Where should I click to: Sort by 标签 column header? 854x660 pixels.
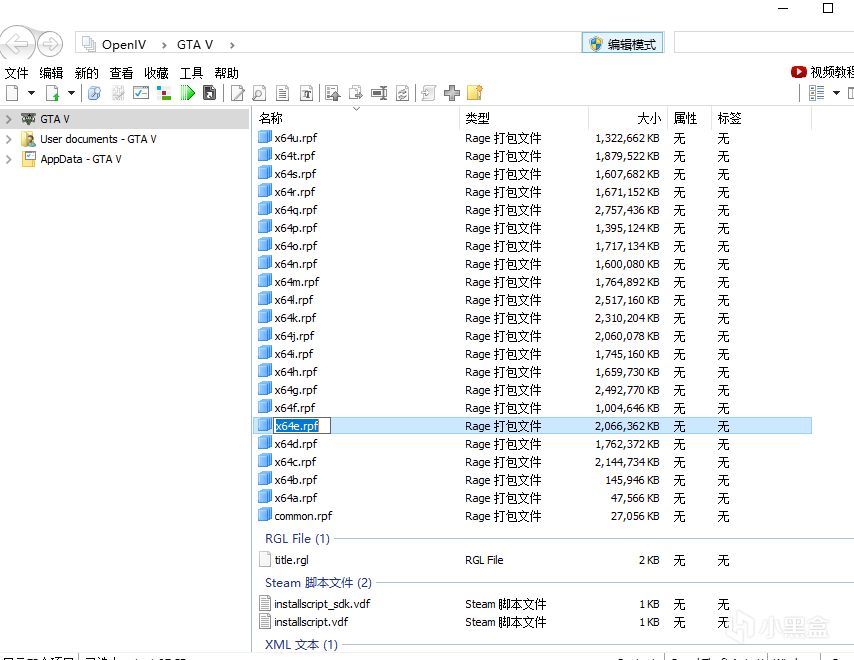[x=761, y=118]
